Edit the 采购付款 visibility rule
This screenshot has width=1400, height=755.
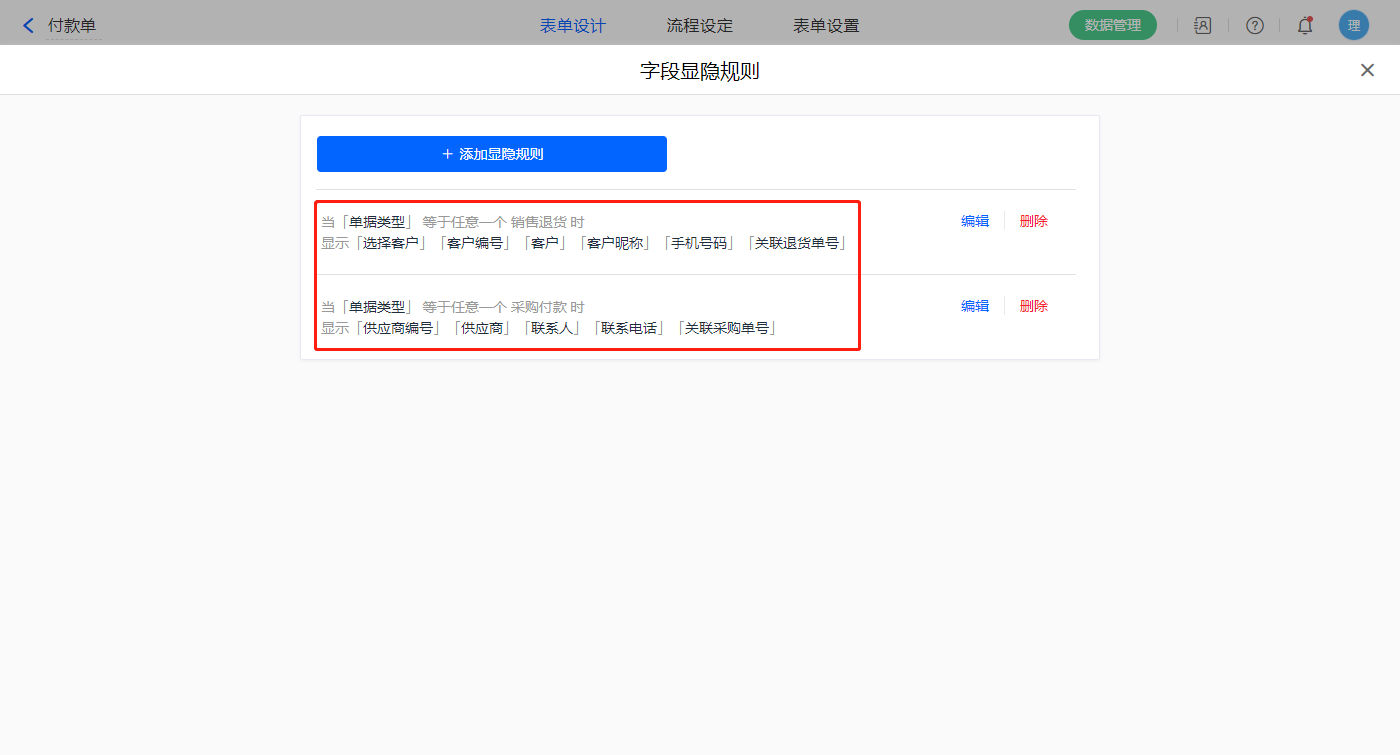click(x=974, y=306)
